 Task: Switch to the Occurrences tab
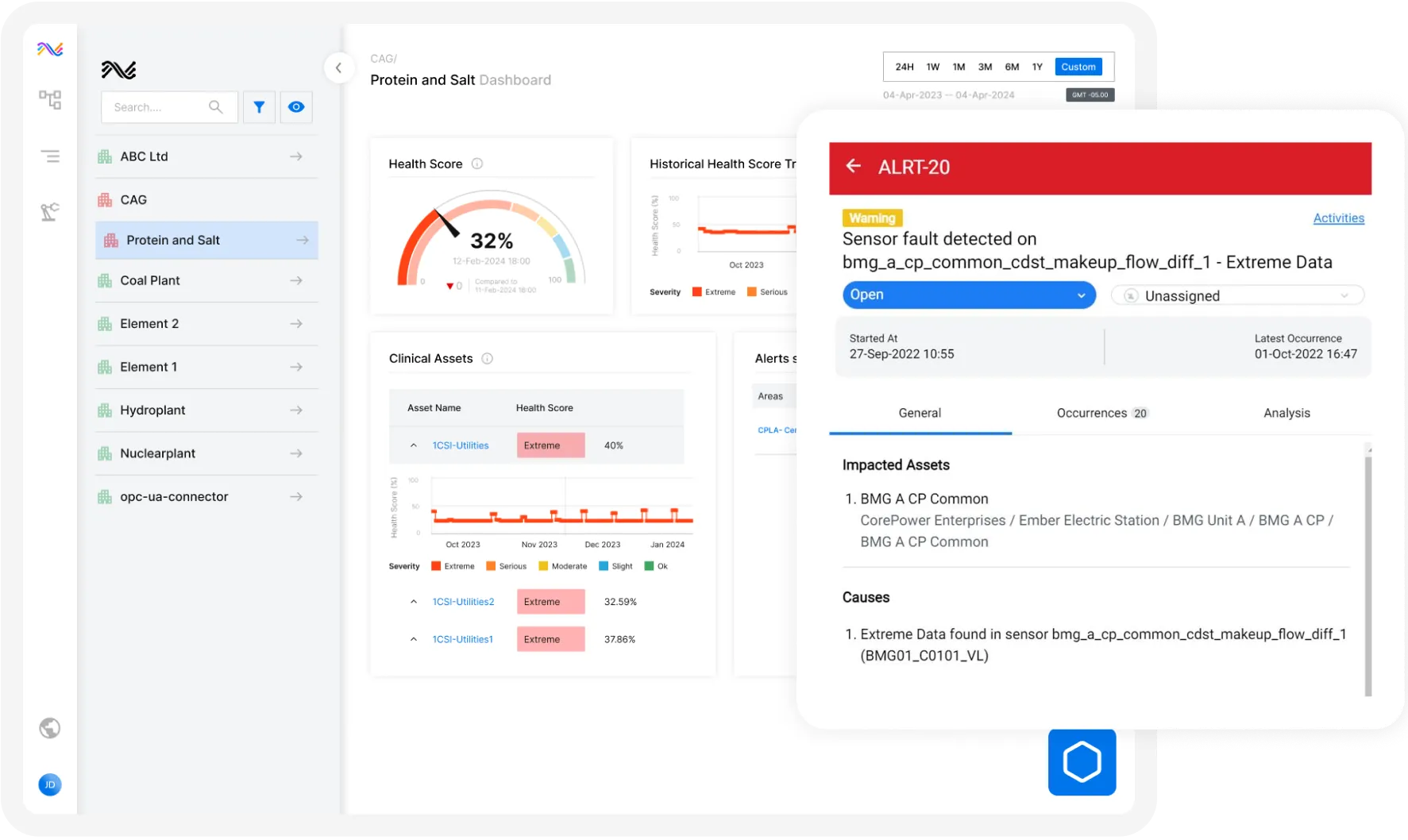[x=1102, y=413]
